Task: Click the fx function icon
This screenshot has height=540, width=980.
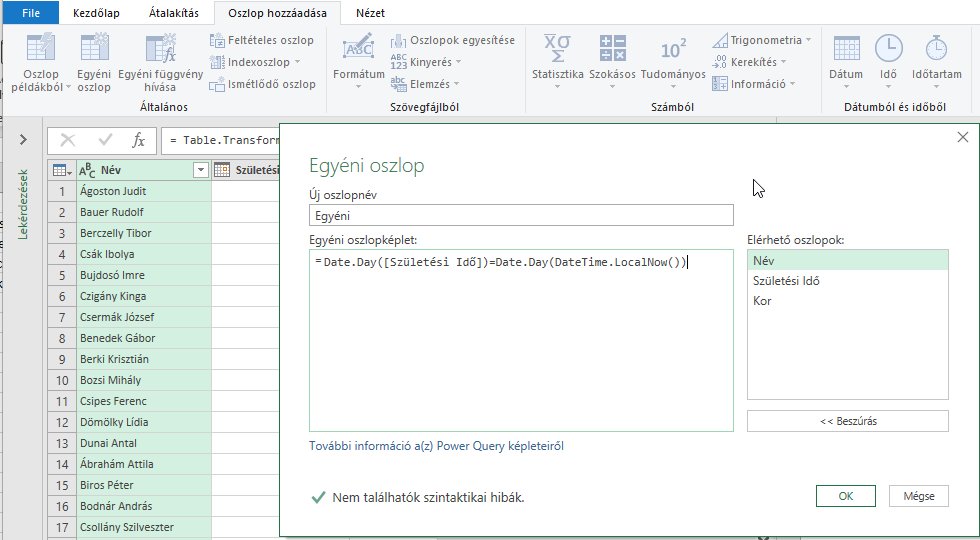Action: tap(139, 141)
